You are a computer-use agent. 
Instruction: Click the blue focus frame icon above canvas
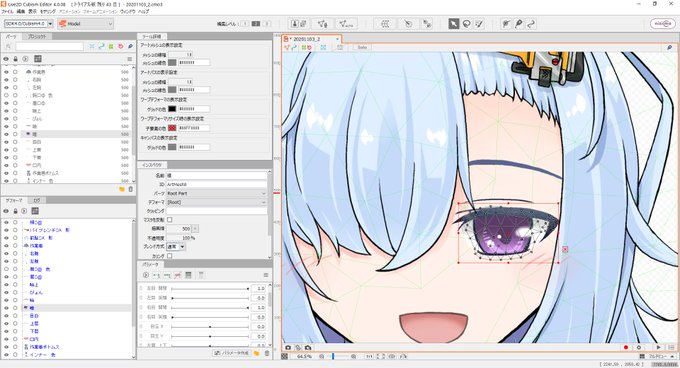(323, 47)
